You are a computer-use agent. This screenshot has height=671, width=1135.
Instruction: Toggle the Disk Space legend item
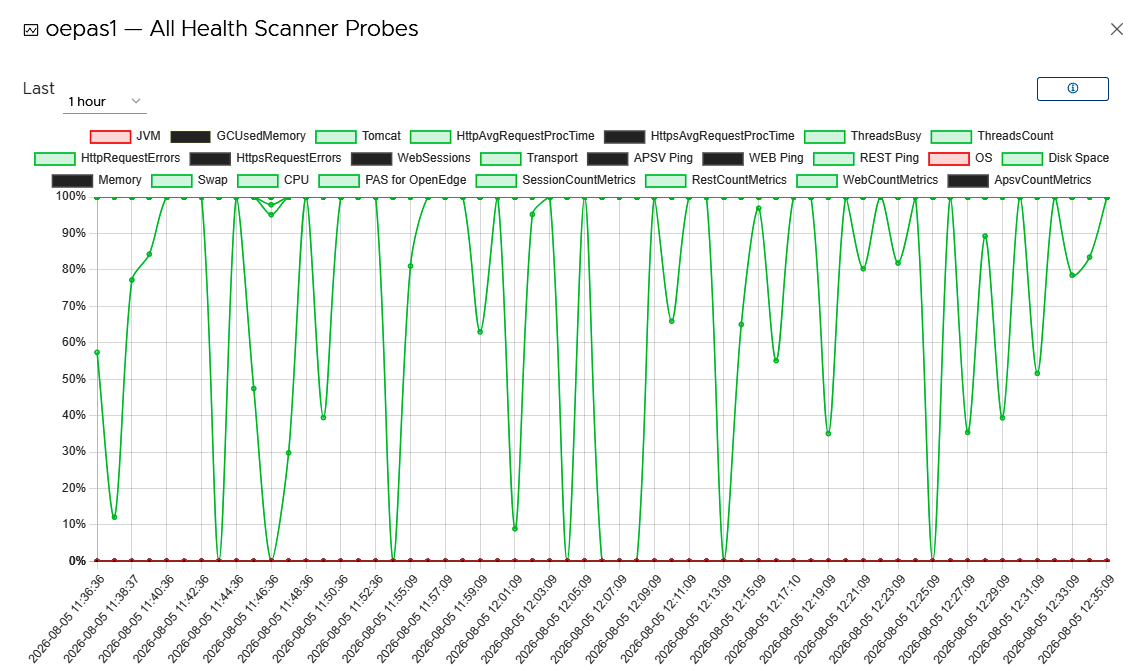[1055, 158]
